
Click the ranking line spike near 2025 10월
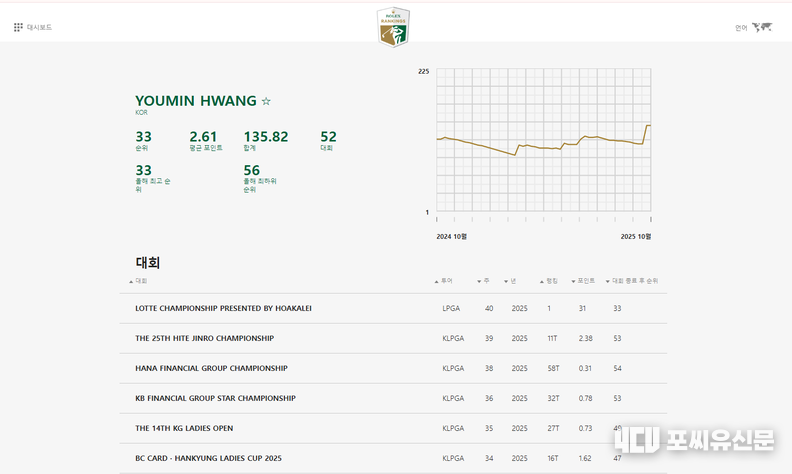[x=646, y=126]
